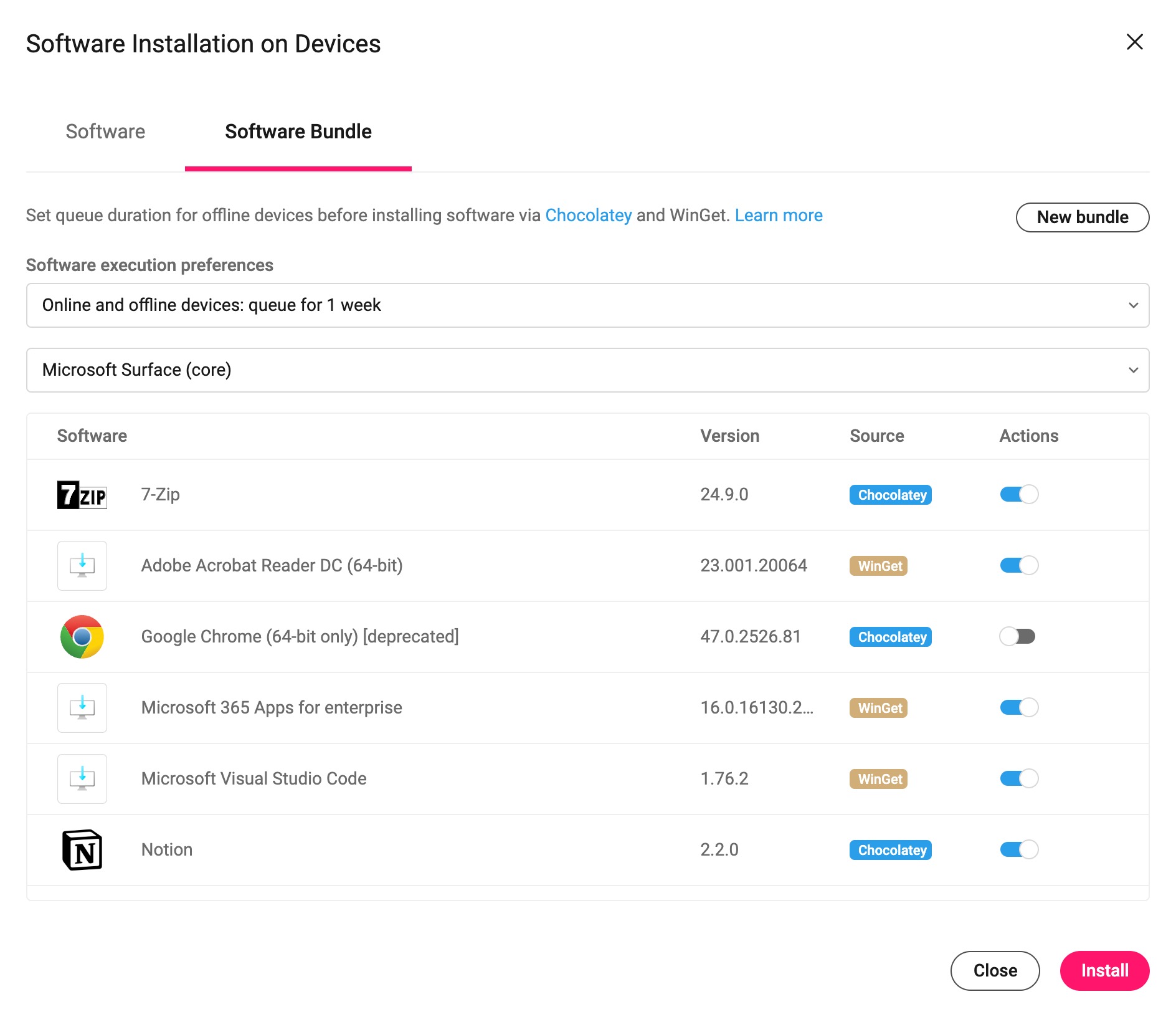Click the Software column header
1176x1017 pixels.
pyautogui.click(x=92, y=436)
